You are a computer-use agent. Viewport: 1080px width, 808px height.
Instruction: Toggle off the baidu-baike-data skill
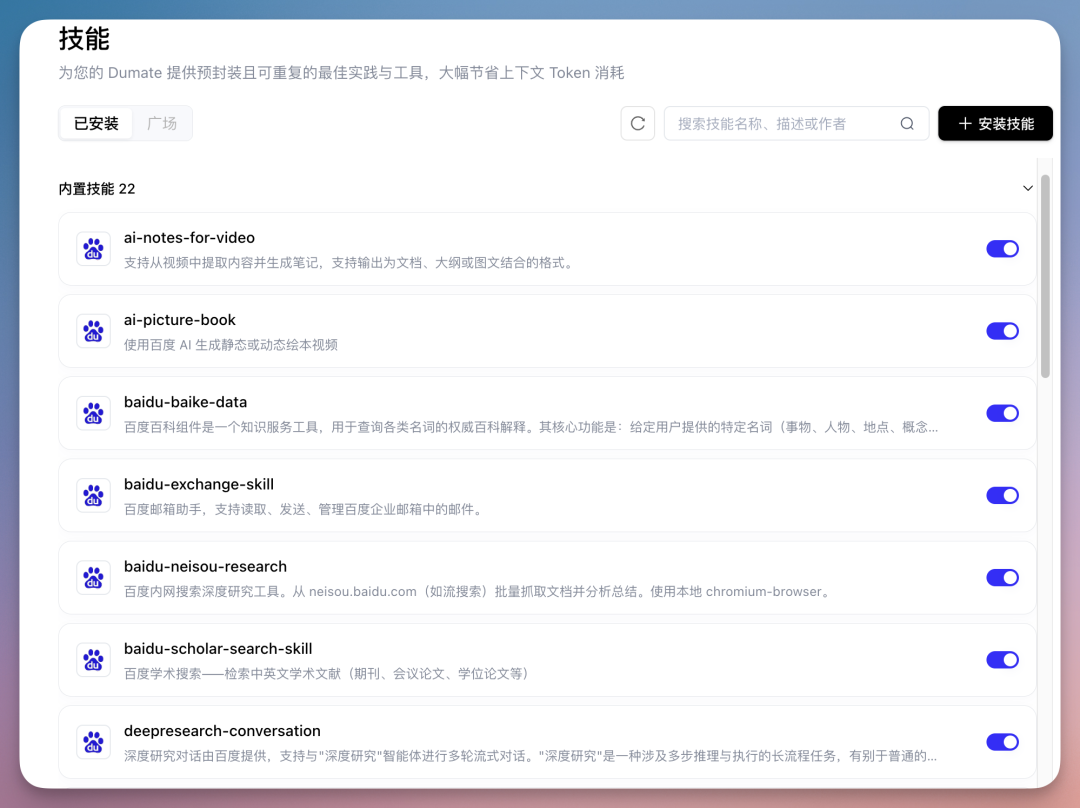1002,413
